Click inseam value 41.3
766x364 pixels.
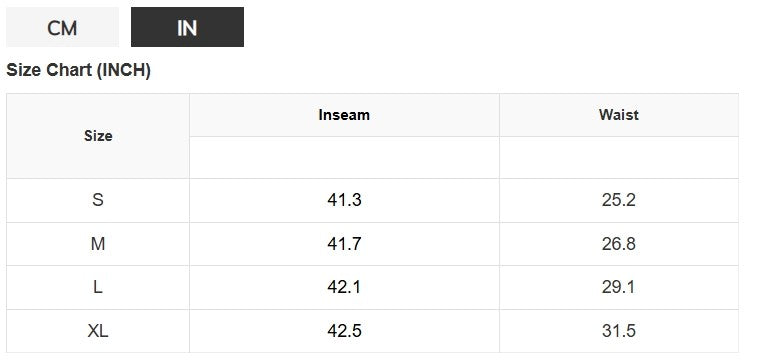point(344,200)
